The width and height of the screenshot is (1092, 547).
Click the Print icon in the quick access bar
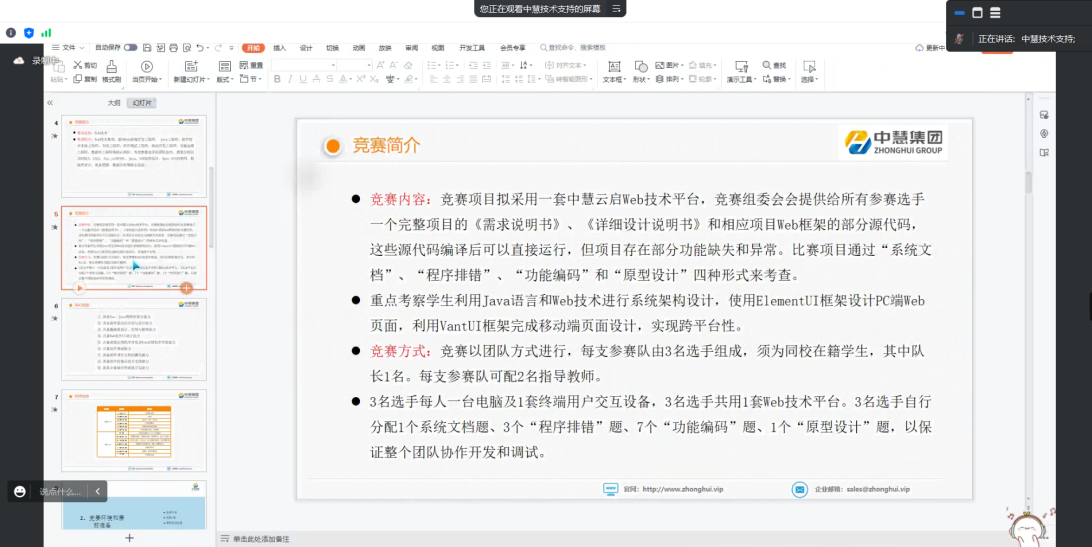173,48
